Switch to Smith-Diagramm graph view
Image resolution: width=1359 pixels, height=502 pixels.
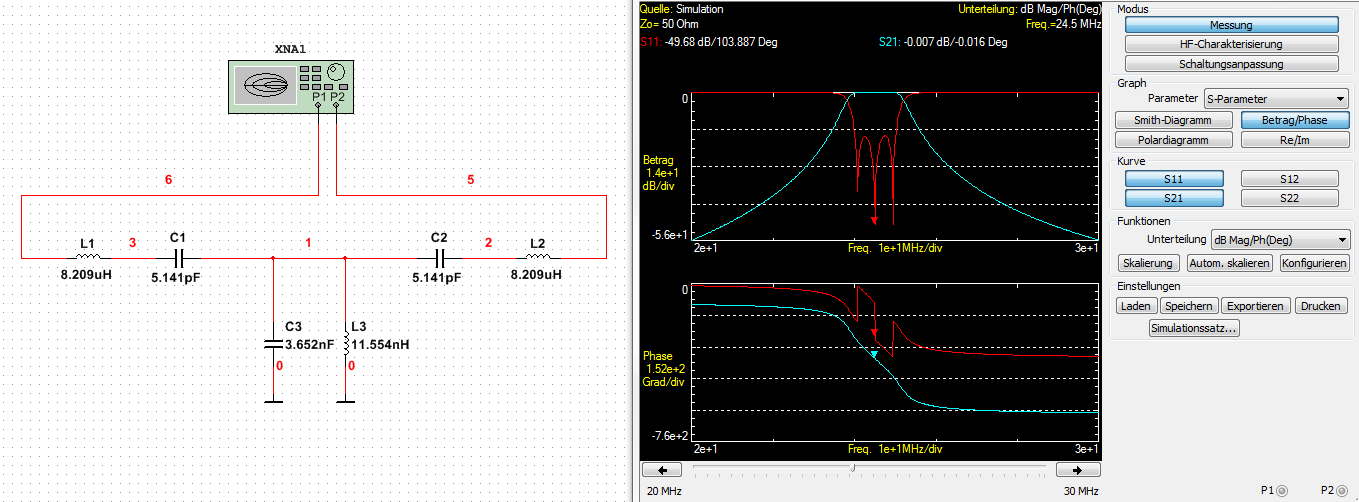[1173, 120]
